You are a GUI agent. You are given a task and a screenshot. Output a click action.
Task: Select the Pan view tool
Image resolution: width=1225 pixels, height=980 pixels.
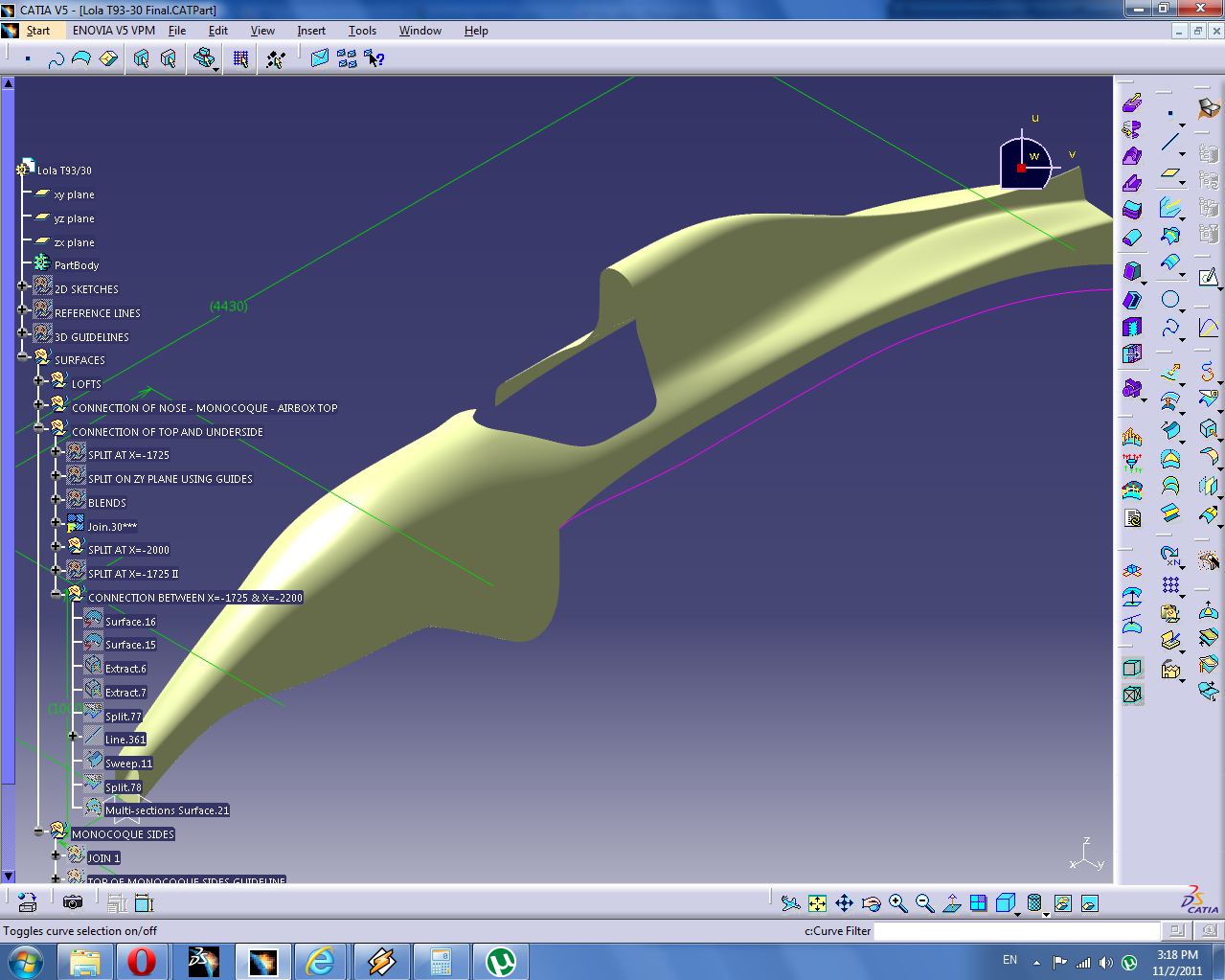click(x=844, y=902)
